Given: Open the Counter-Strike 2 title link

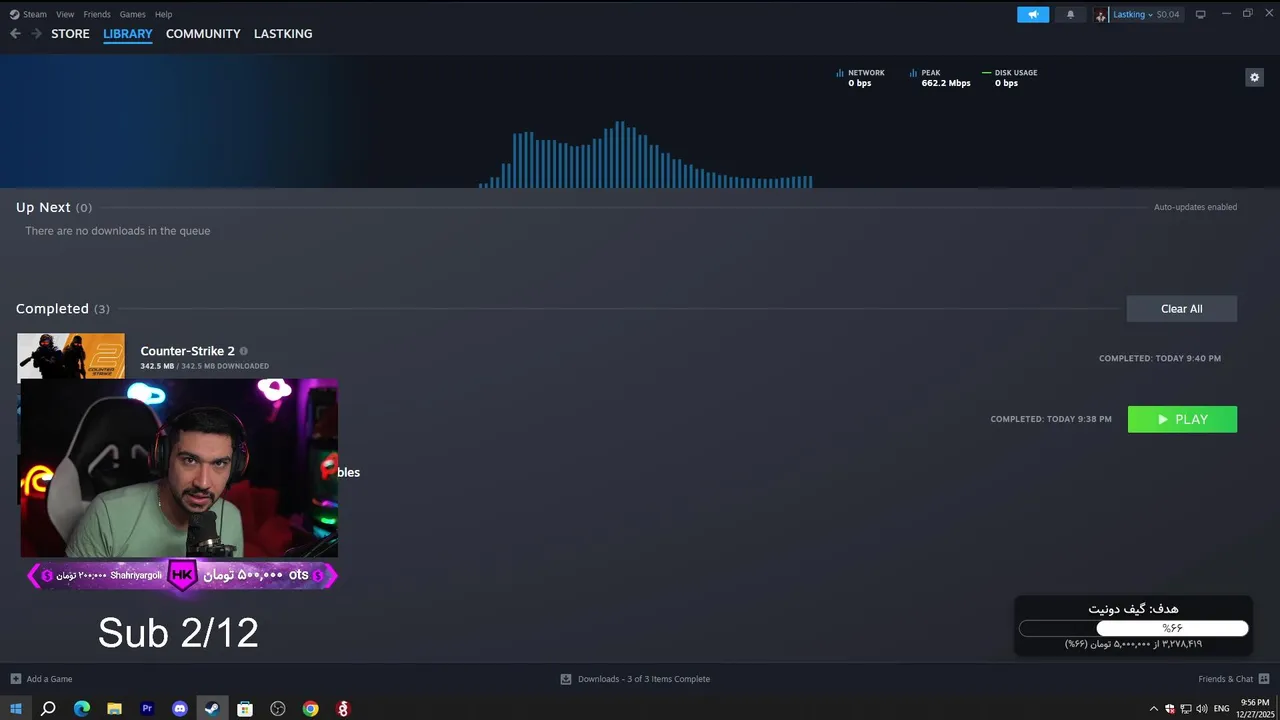Looking at the screenshot, I should pyautogui.click(x=187, y=351).
